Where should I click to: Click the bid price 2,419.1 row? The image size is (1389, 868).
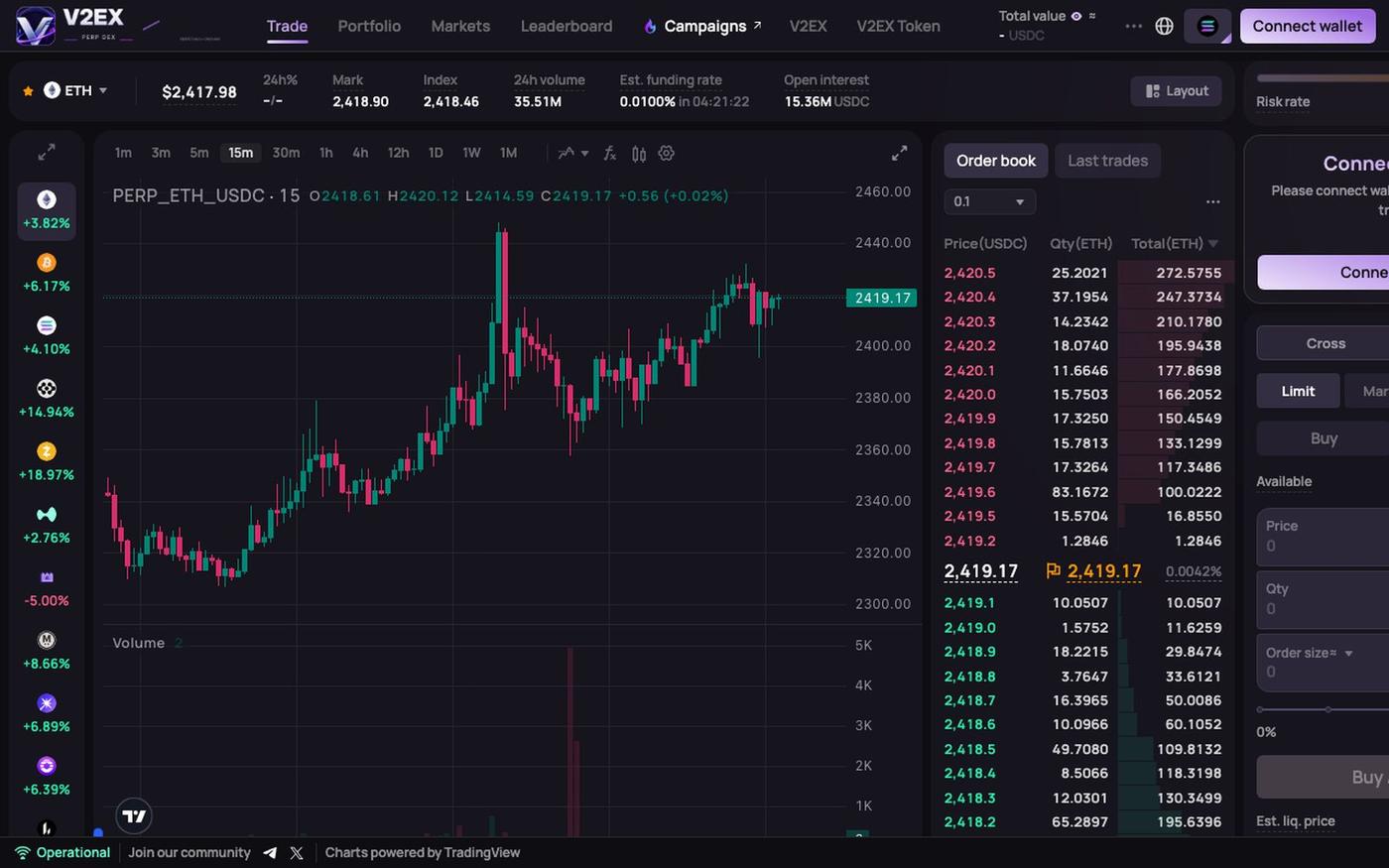1083,602
